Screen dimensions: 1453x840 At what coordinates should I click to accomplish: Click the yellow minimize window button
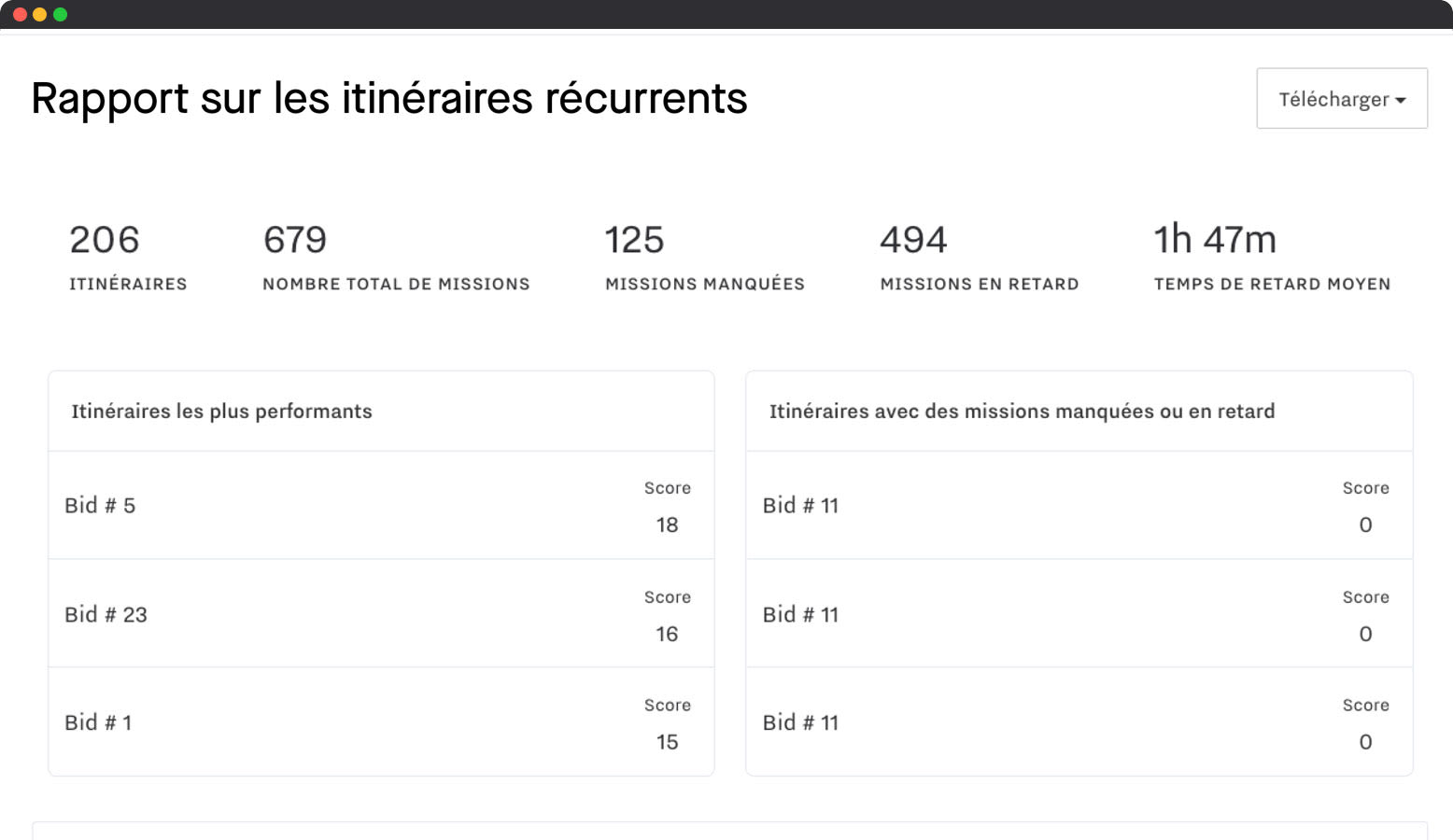(39, 14)
